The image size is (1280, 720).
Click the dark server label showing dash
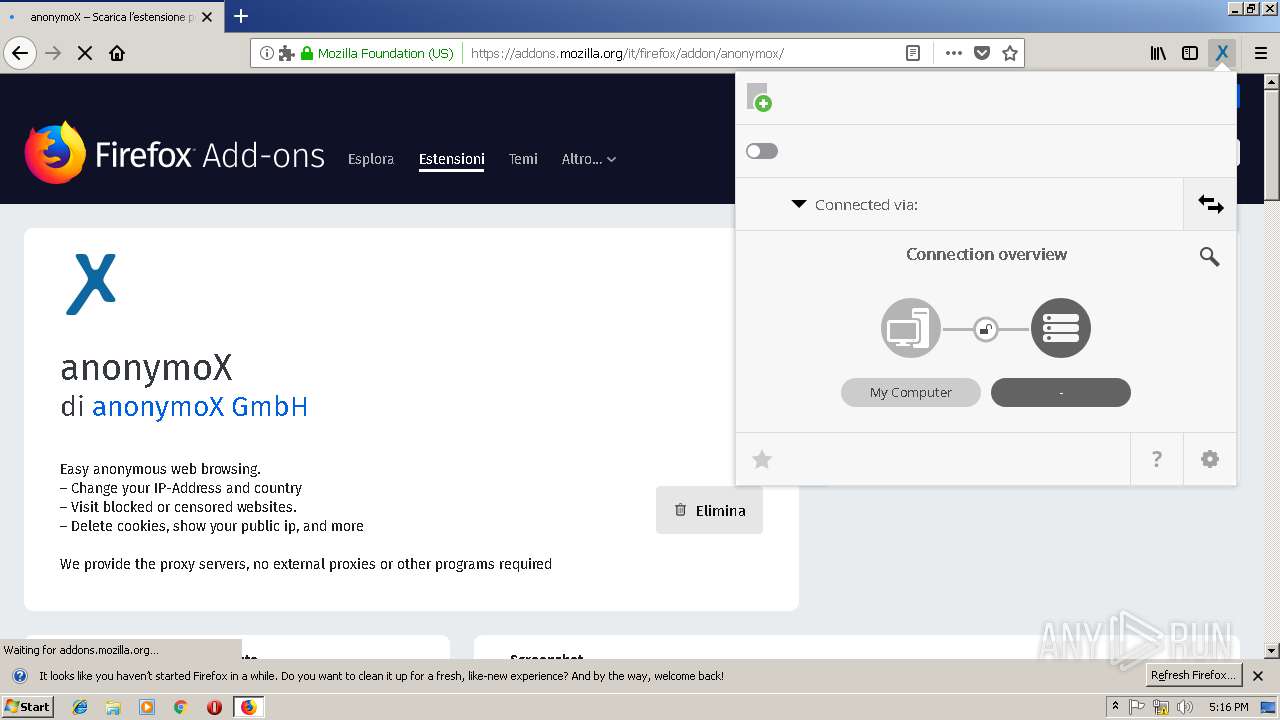(1061, 392)
